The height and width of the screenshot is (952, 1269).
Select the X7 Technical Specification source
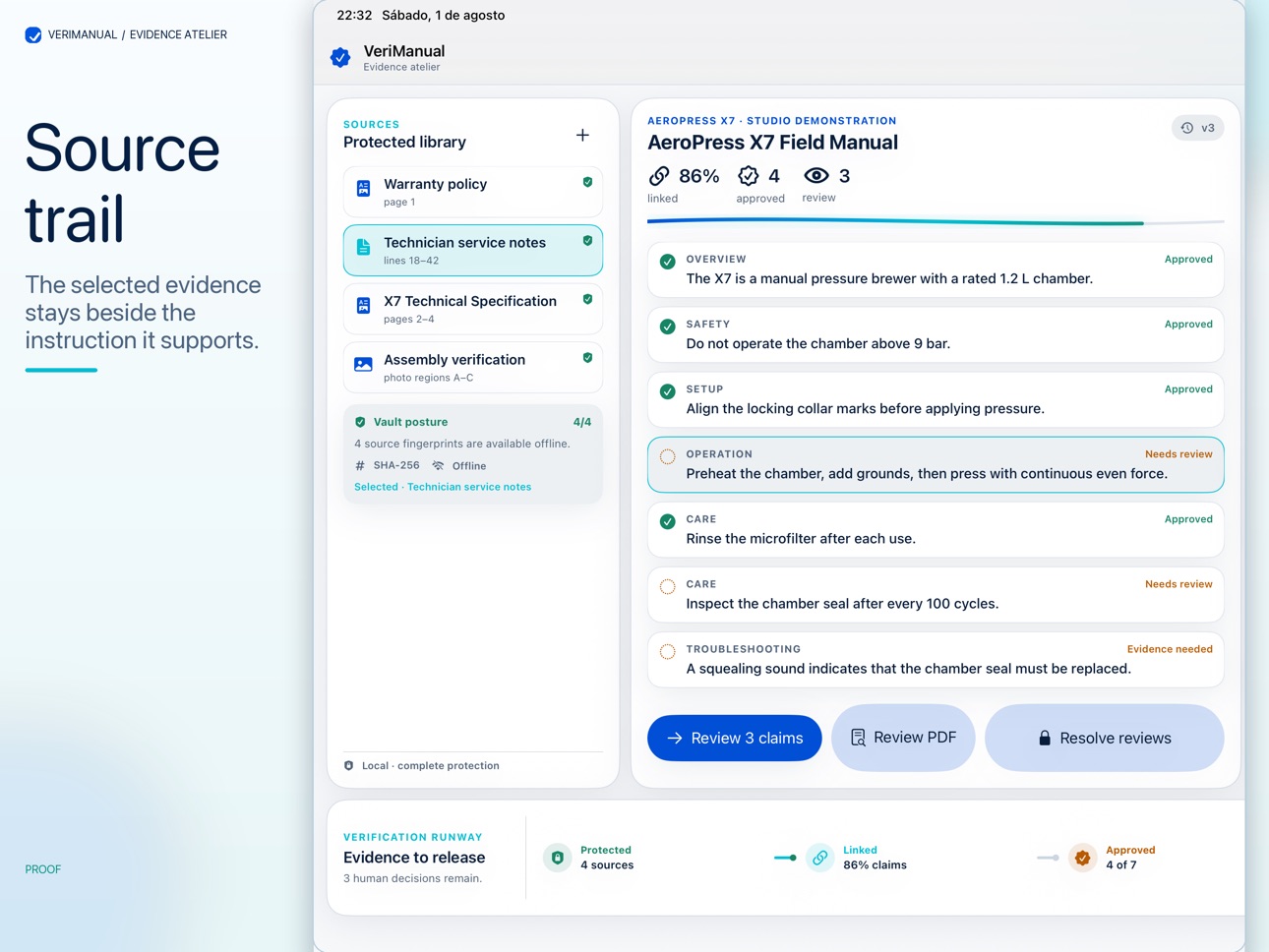[473, 309]
